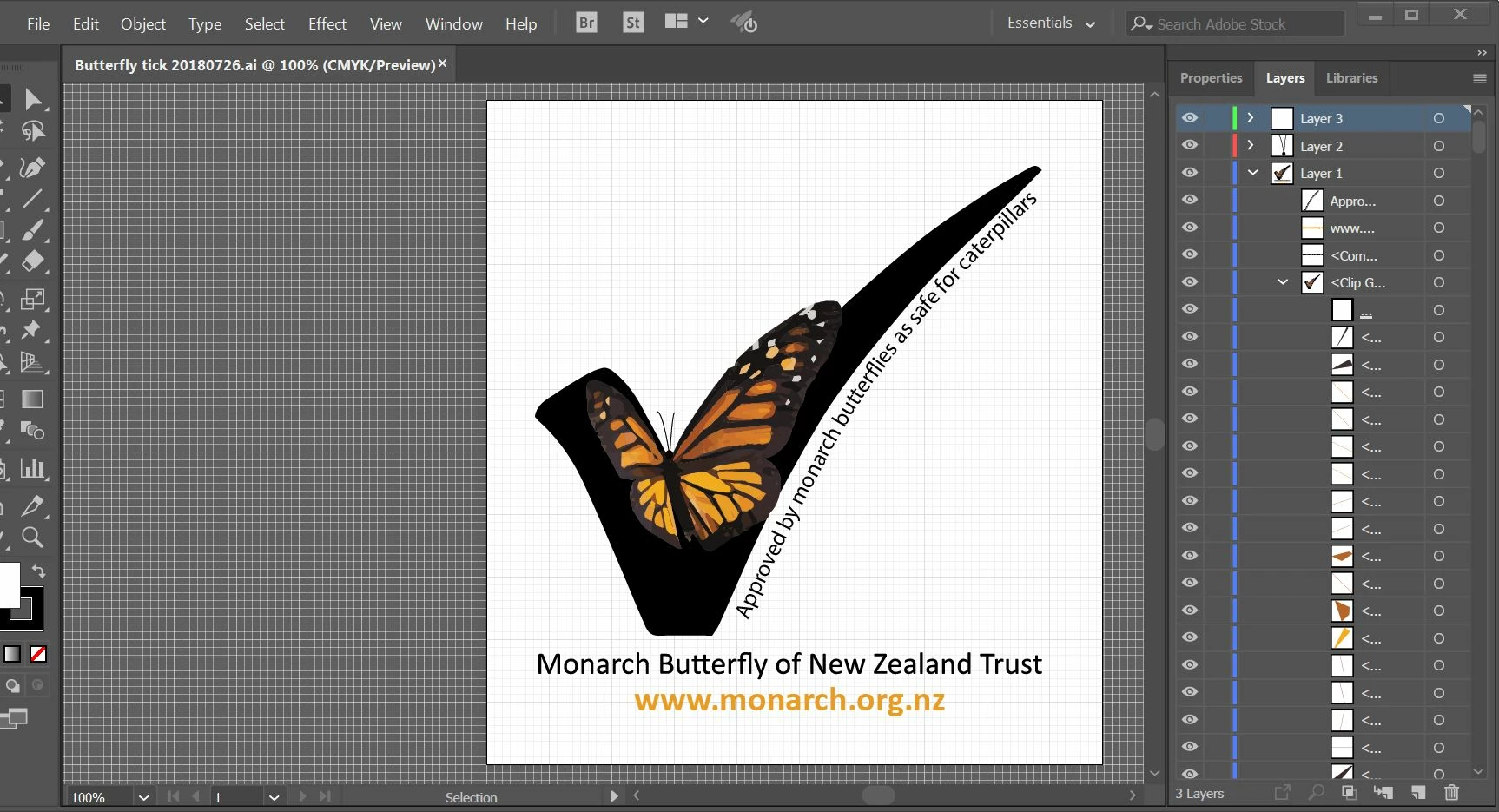The image size is (1499, 812).
Task: Change the screen mode icon
Action: tap(14, 719)
